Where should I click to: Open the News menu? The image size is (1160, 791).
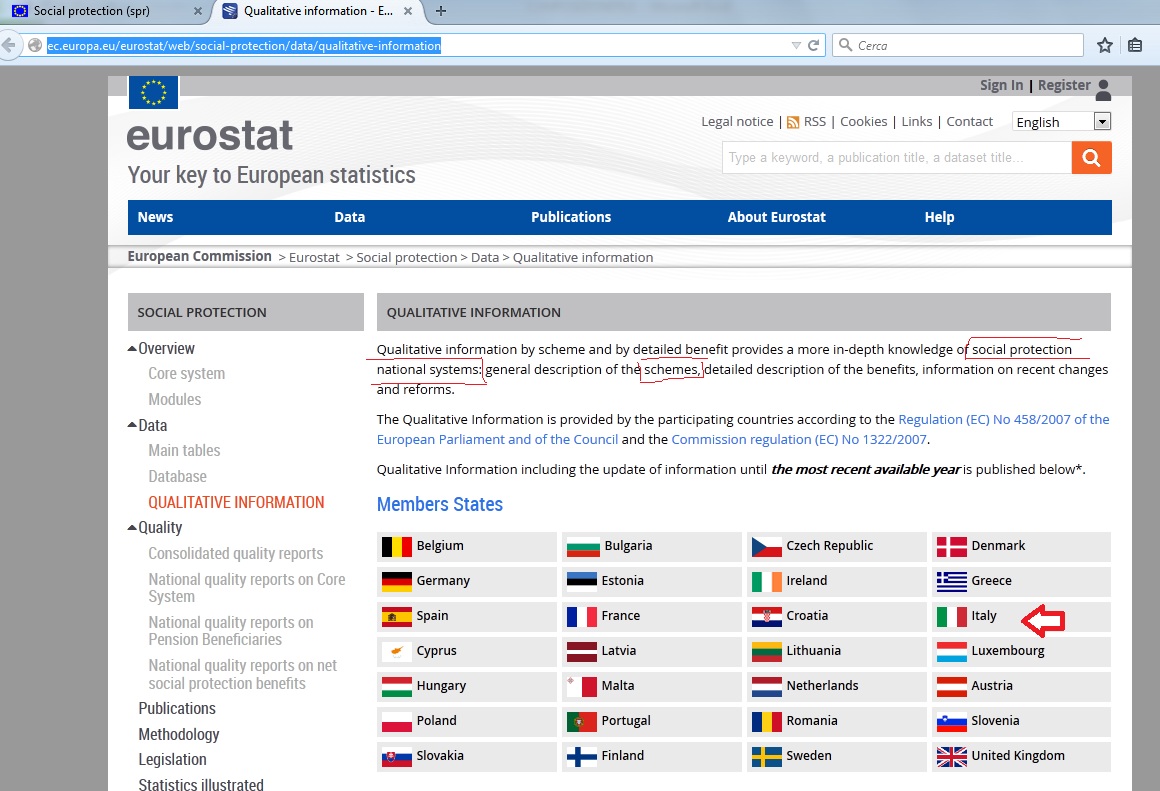(155, 218)
